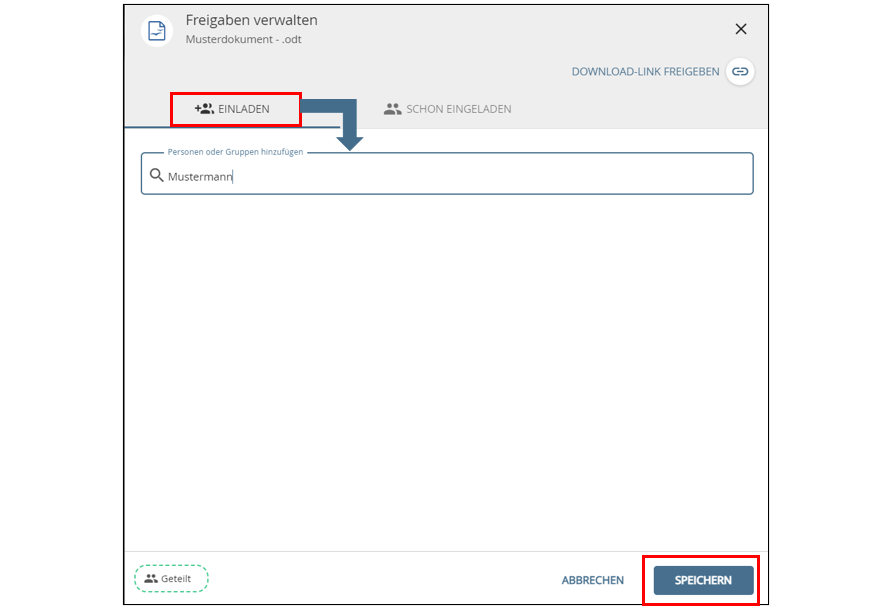Click on the typed text Mustermann
The height and width of the screenshot is (615, 890).
click(x=199, y=177)
